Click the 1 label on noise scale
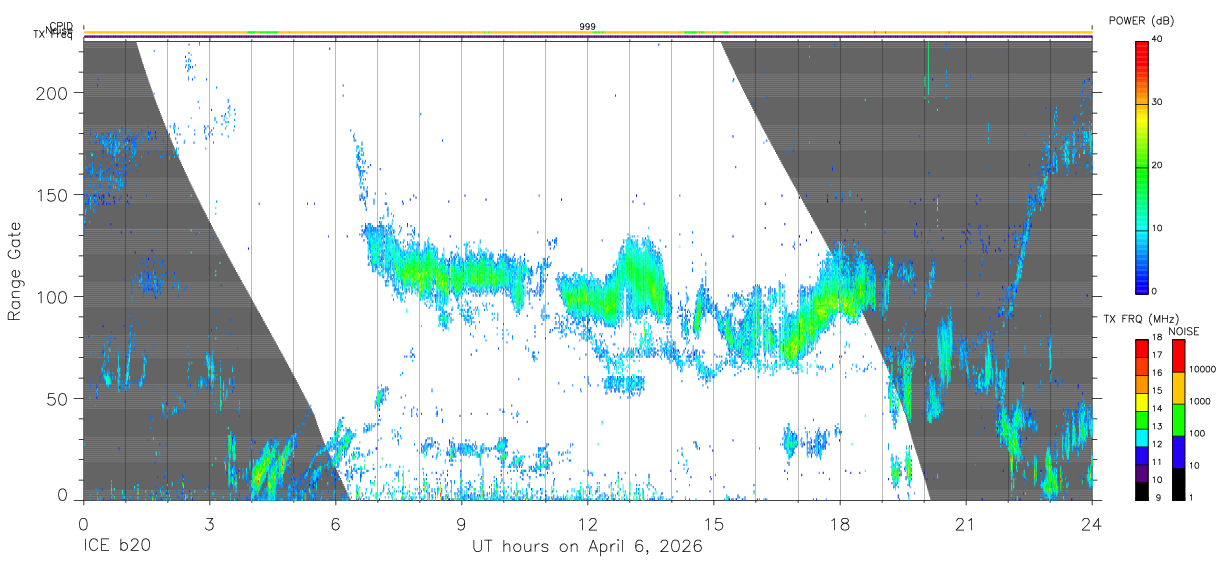Screen dimensions: 1228x567 point(1189,497)
